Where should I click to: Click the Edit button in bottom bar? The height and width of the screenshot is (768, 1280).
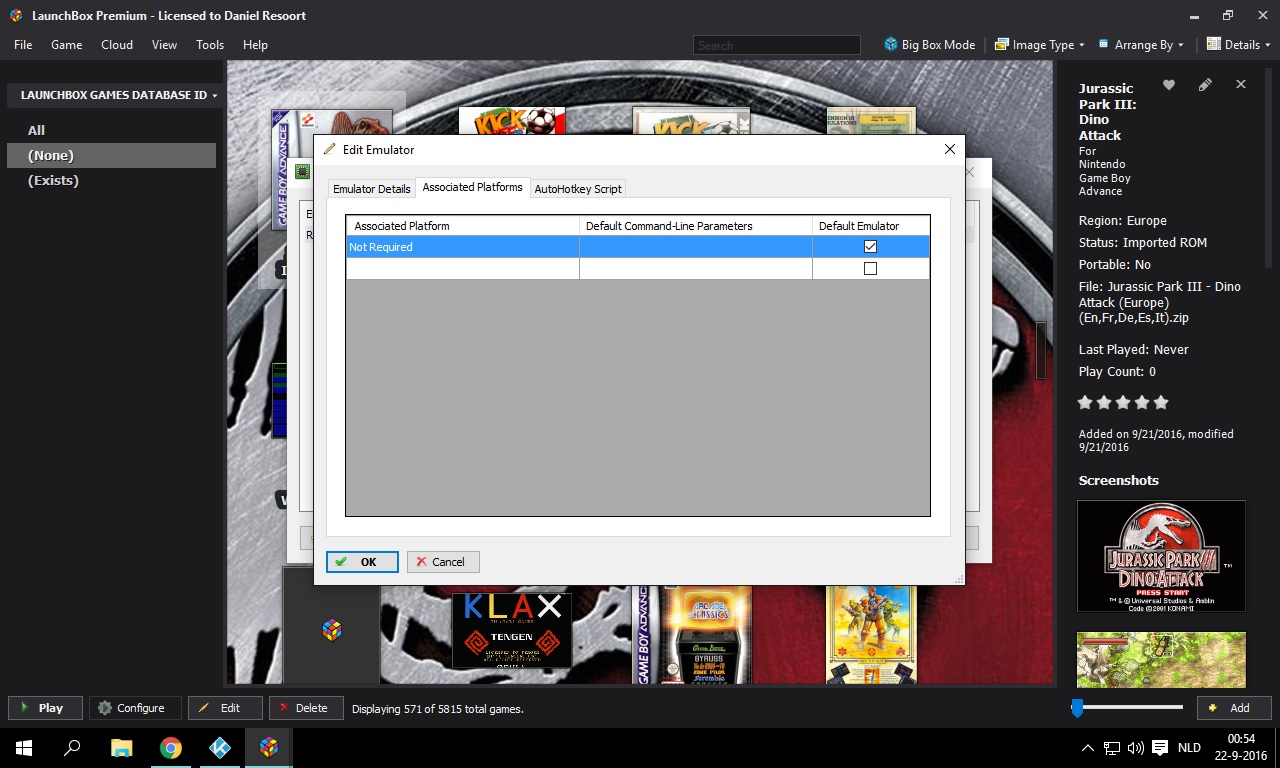click(225, 708)
